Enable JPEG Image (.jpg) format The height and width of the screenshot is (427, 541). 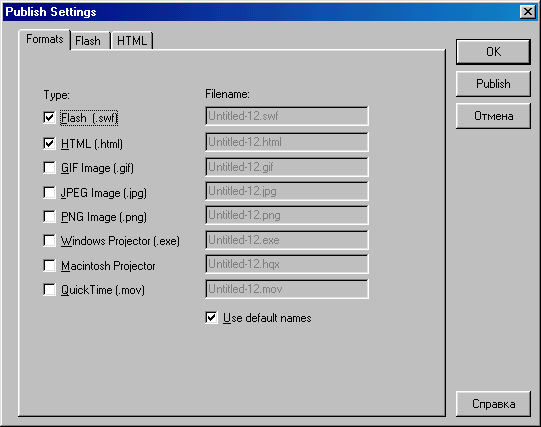pyautogui.click(x=49, y=192)
